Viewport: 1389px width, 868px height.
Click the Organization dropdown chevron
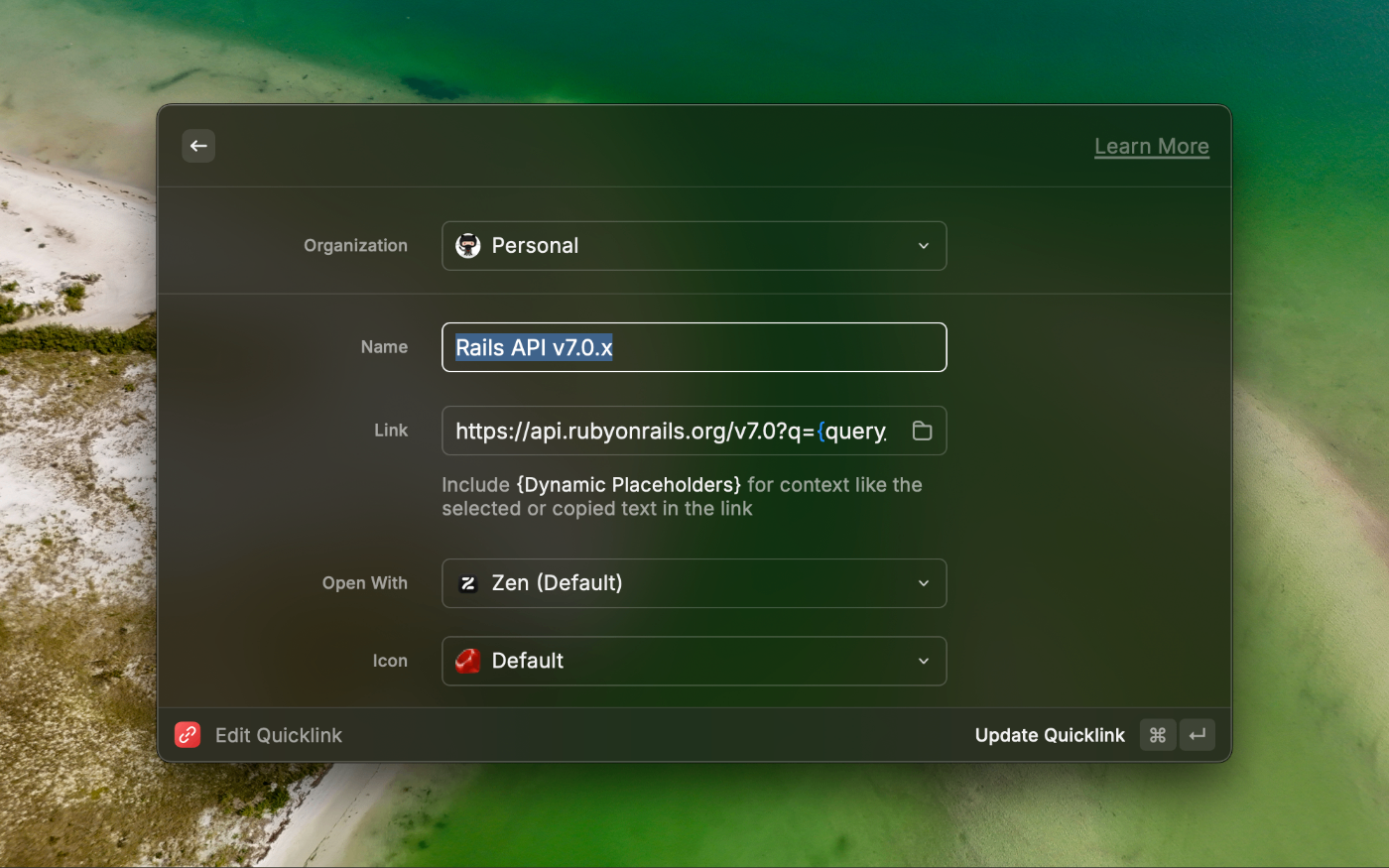point(924,246)
